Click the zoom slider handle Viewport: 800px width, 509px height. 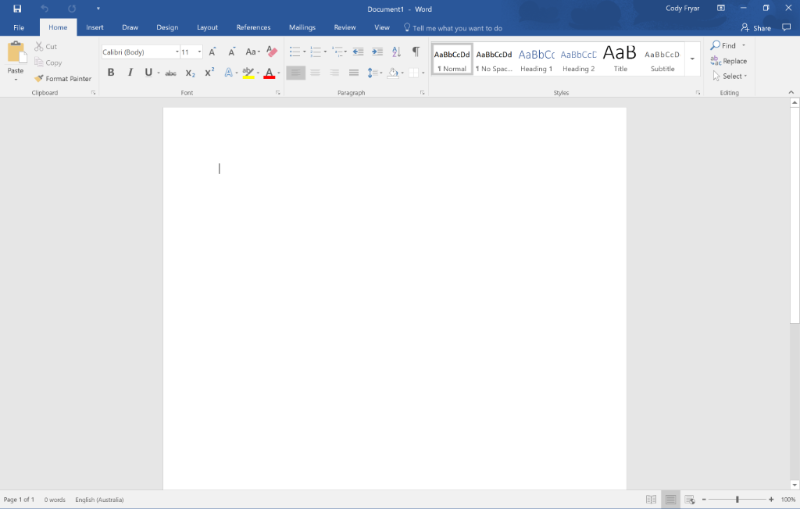[x=737, y=499]
